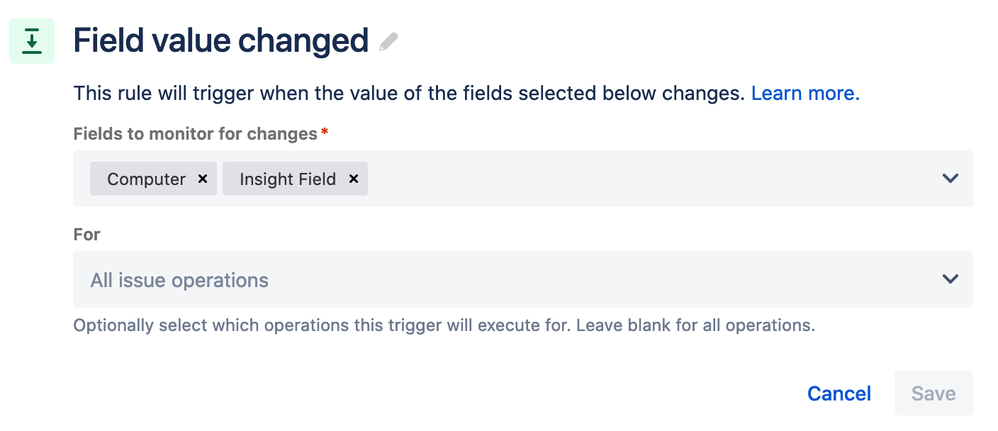The width and height of the screenshot is (998, 431).
Task: Select the Insight Field tag label
Action: 288,179
